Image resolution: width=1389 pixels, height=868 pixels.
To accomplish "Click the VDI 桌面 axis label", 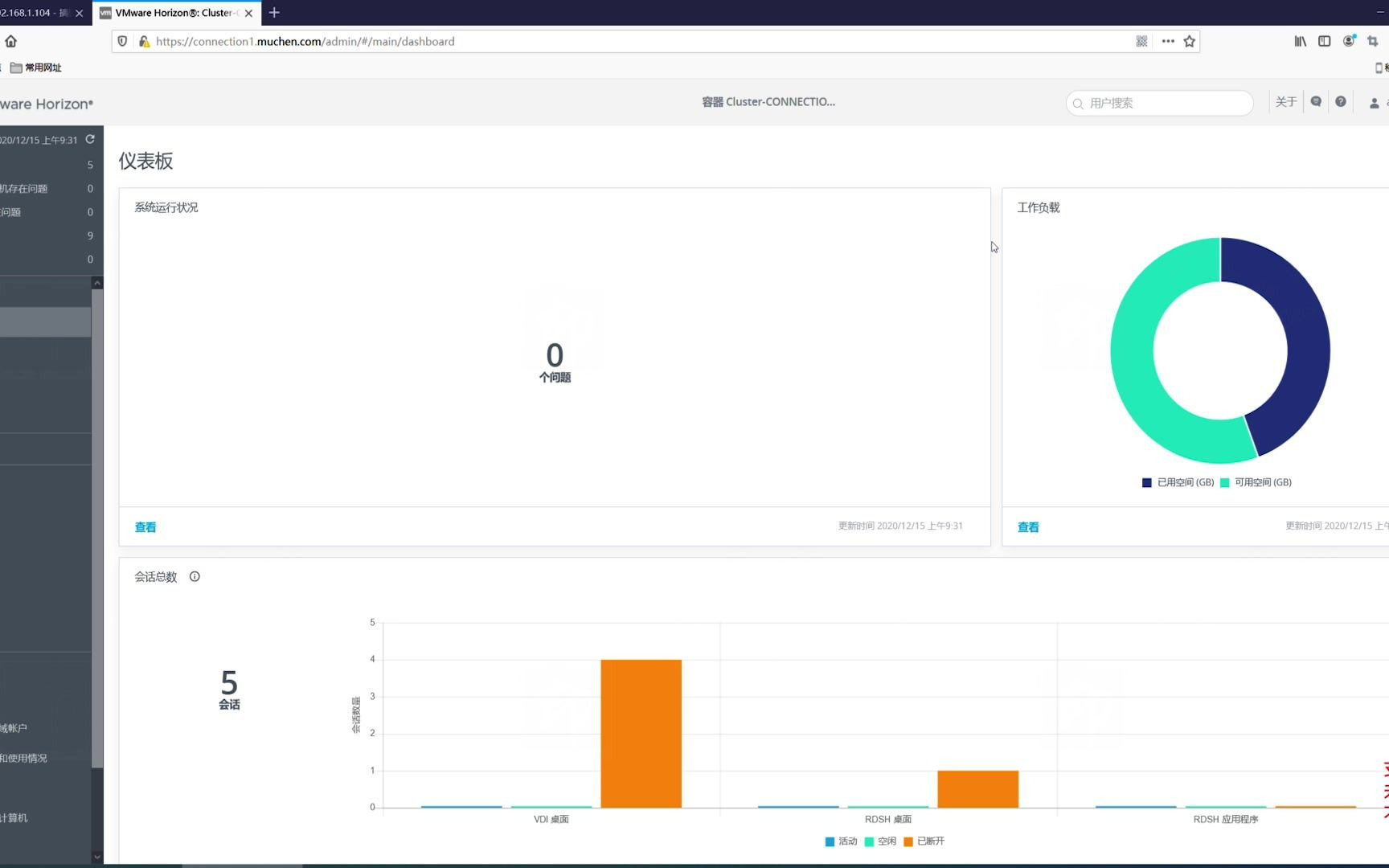I will (x=551, y=819).
